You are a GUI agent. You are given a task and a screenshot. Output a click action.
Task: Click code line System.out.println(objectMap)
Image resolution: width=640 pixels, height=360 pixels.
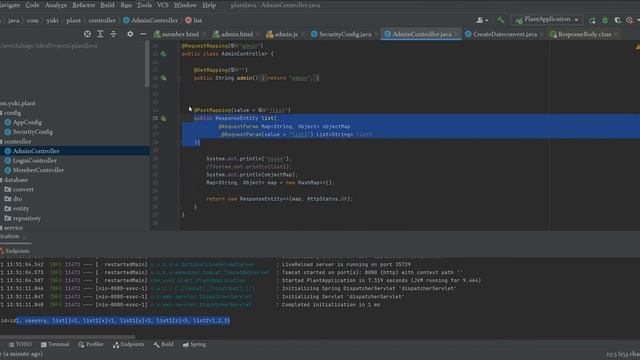click(252, 175)
